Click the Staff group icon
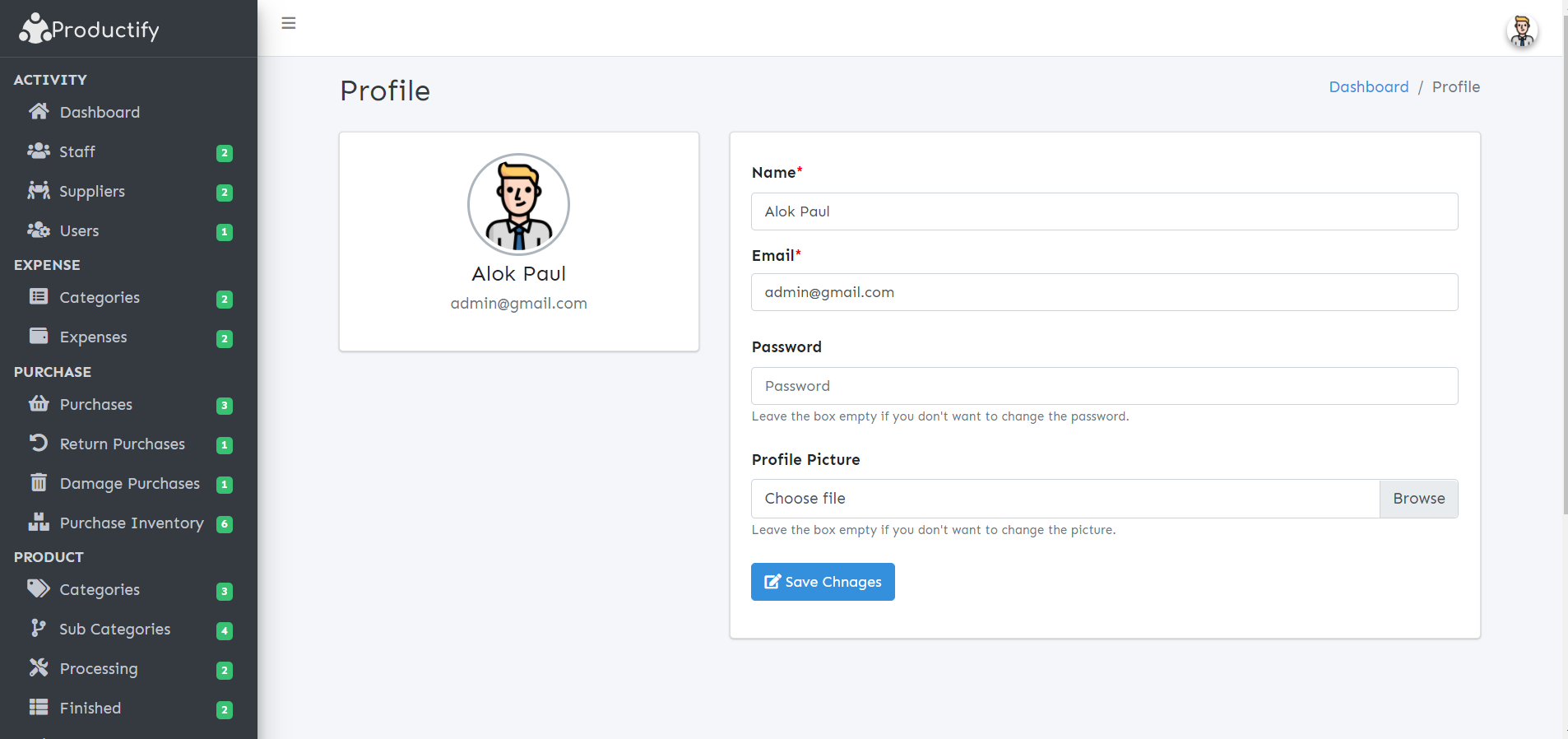Image resolution: width=1568 pixels, height=739 pixels. (39, 151)
